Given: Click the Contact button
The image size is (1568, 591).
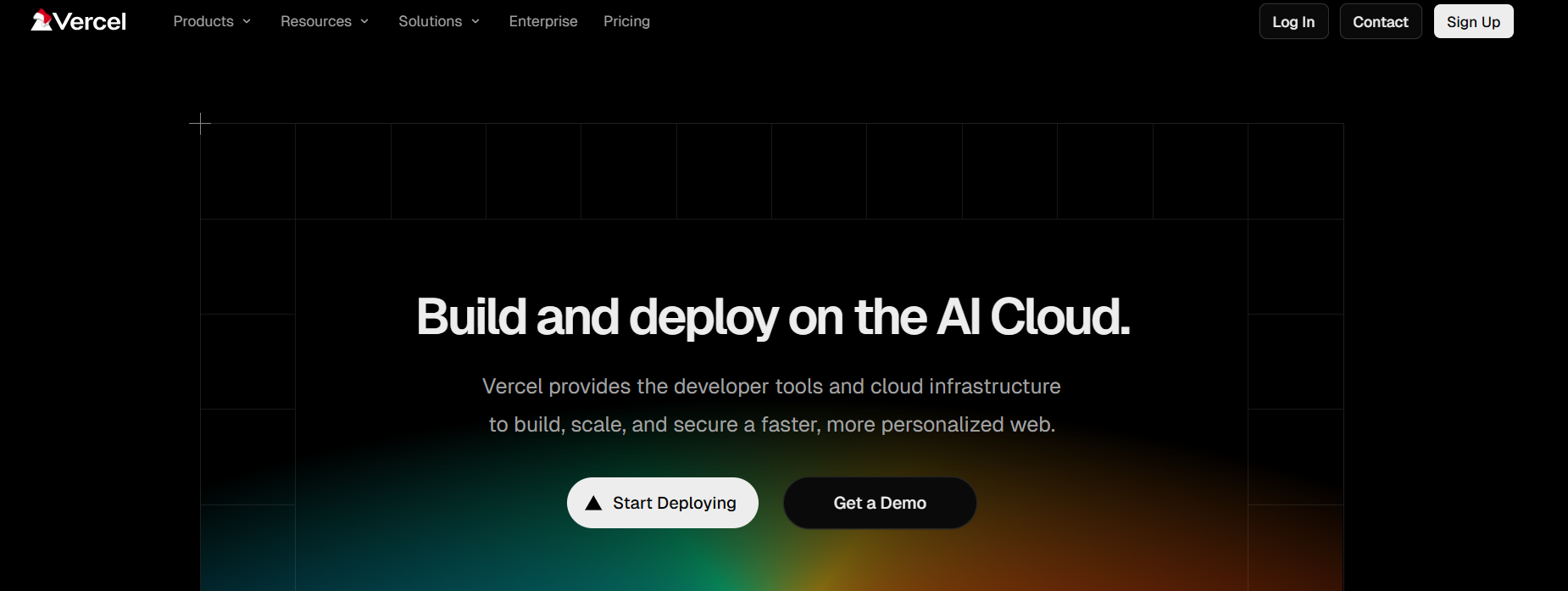Looking at the screenshot, I should [1380, 21].
